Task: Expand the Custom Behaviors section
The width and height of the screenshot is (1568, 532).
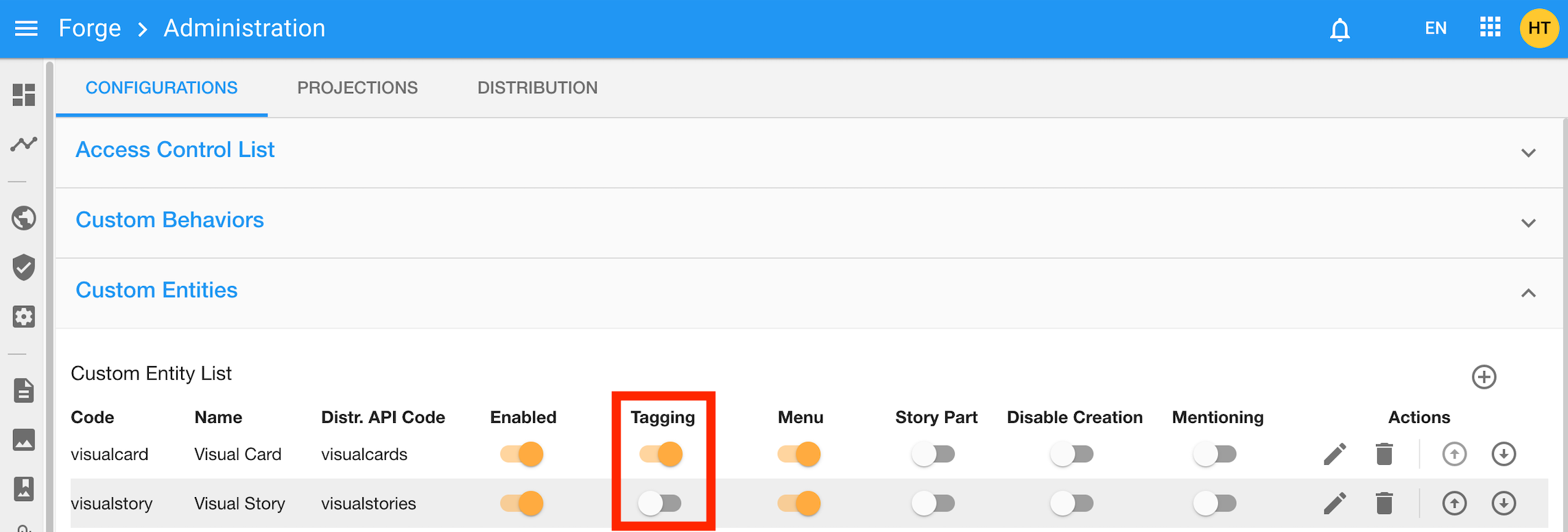Action: [1528, 223]
